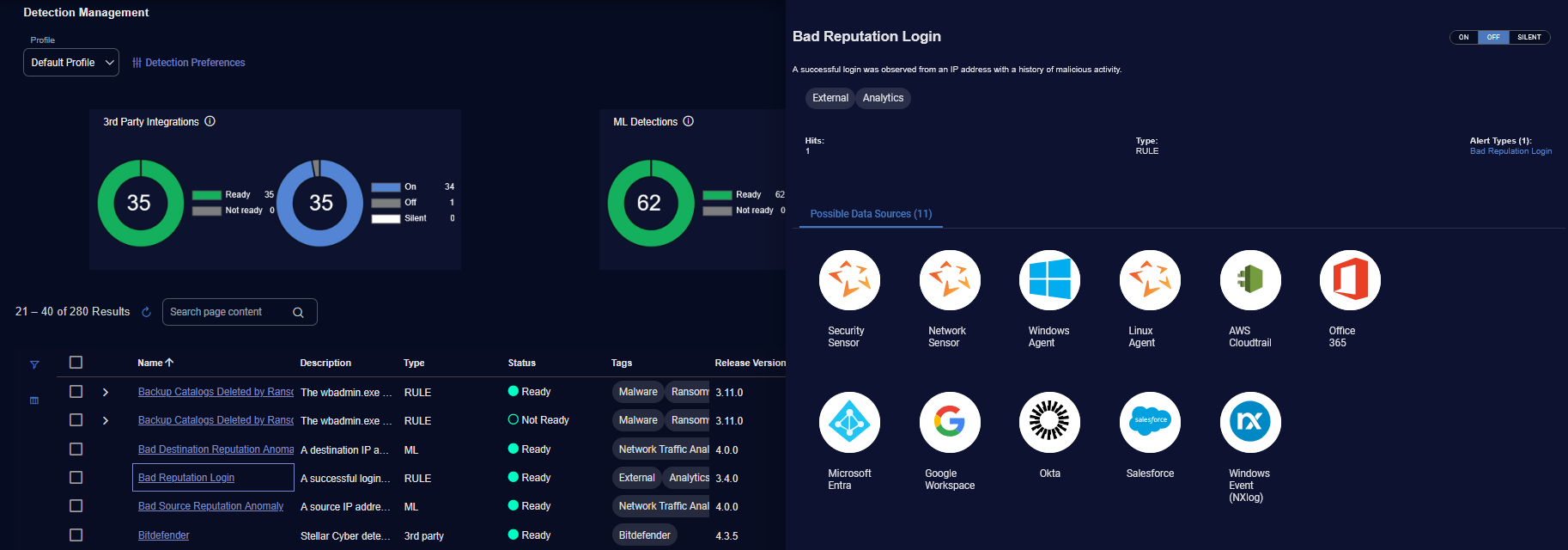Open the Office 365 data source icon

point(1350,280)
